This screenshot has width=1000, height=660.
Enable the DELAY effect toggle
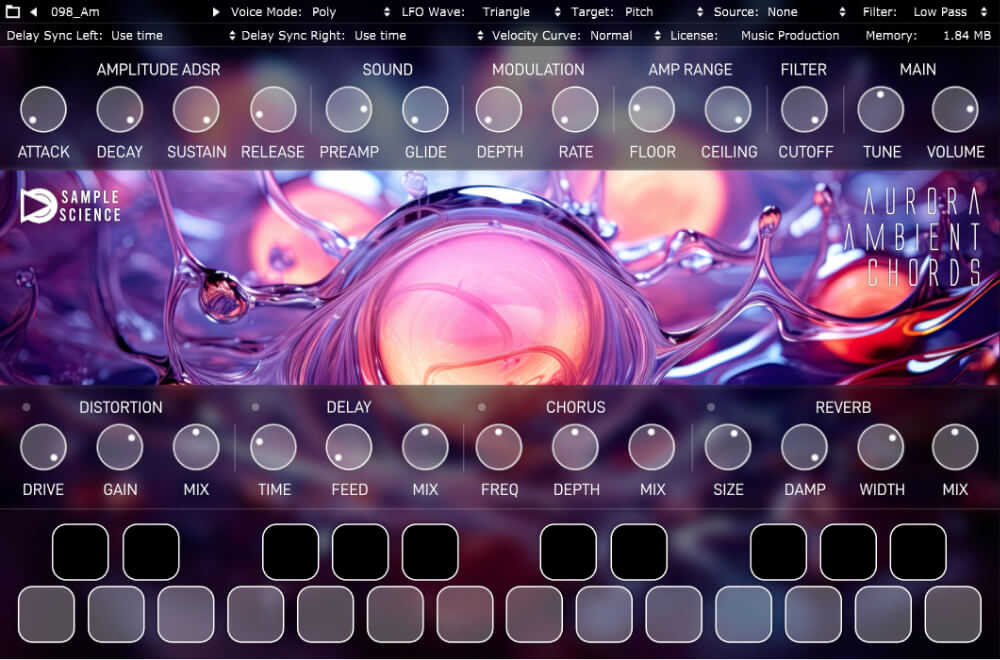255,407
